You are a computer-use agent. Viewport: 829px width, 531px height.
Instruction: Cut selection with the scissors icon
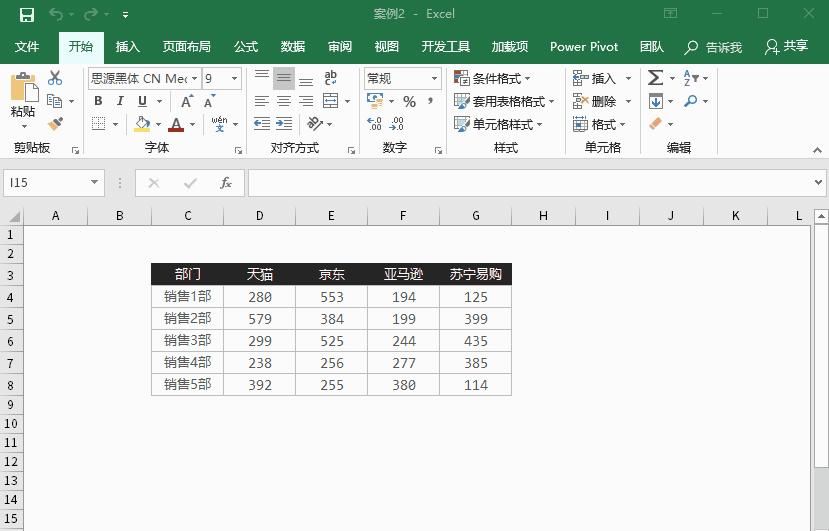54,78
